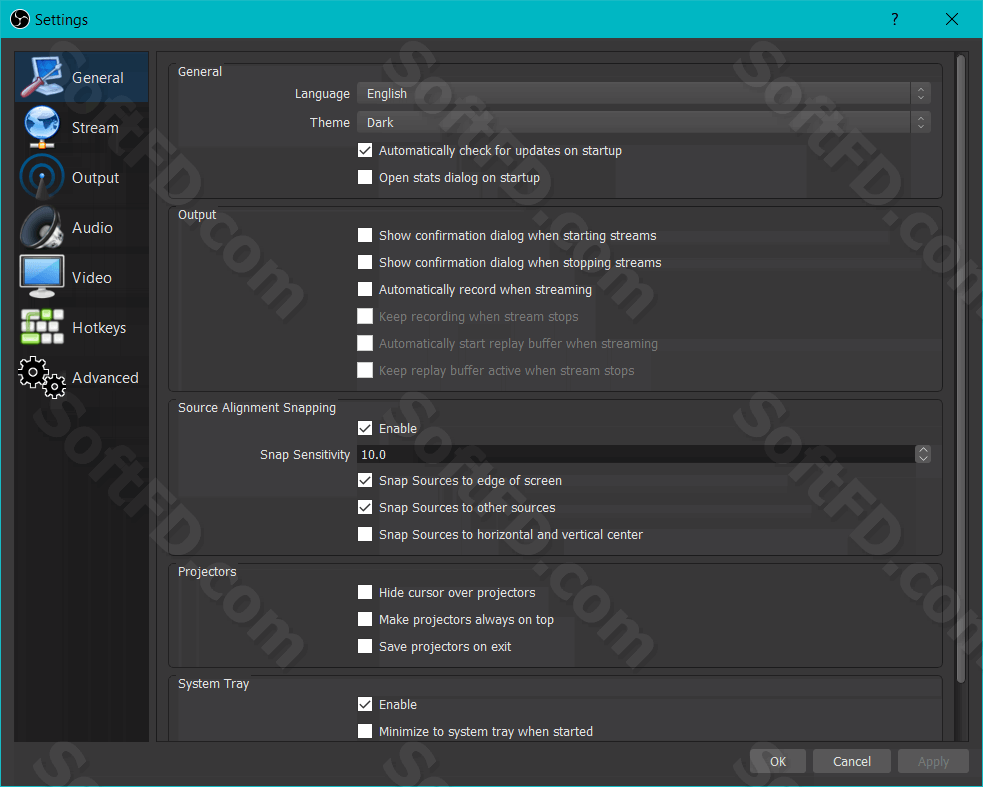983x787 pixels.
Task: Toggle automatically start replay buffer when streaming
Action: tap(365, 343)
